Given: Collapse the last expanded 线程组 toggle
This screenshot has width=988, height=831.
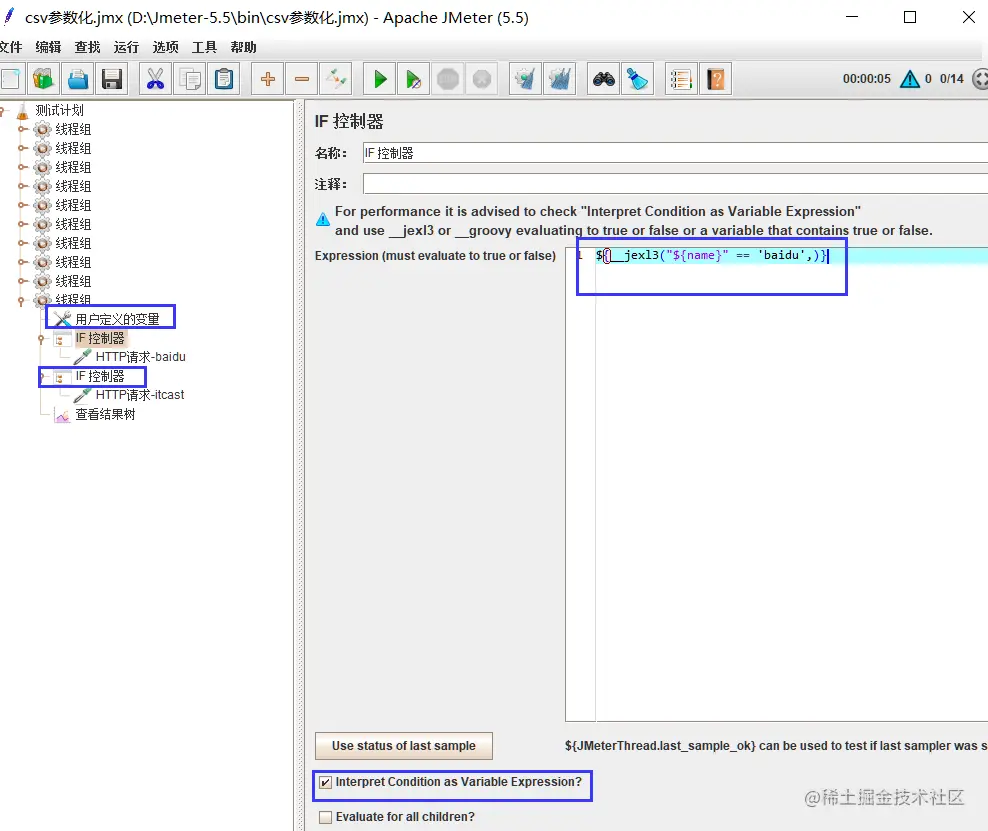Looking at the screenshot, I should coord(21,301).
